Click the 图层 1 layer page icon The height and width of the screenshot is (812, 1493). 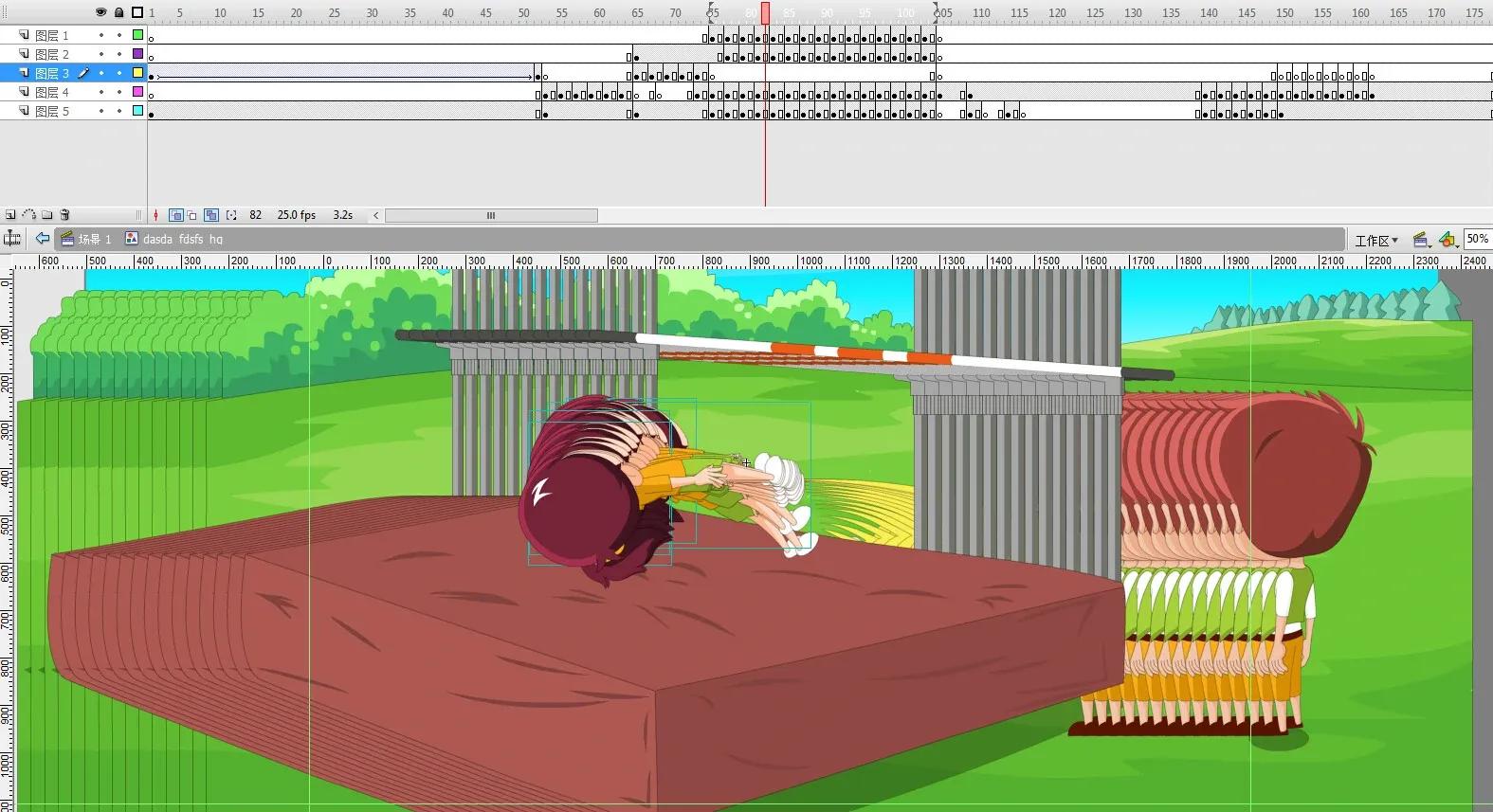pos(25,35)
